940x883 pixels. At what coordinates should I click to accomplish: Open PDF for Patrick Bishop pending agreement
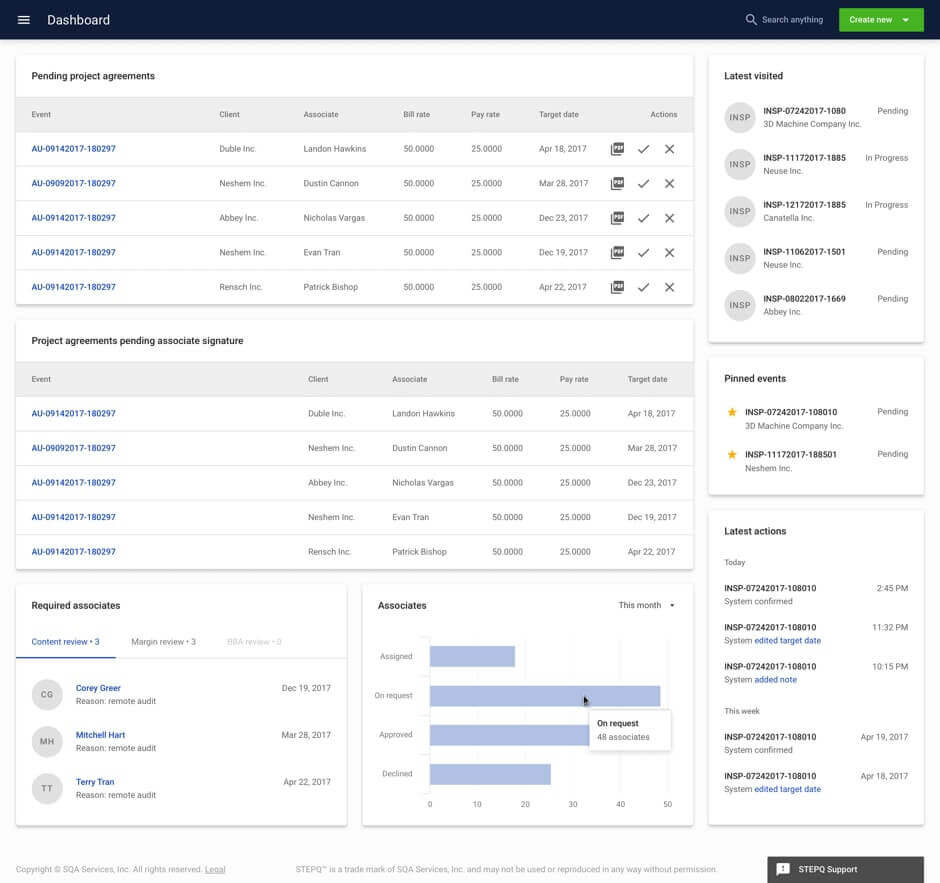tap(617, 287)
